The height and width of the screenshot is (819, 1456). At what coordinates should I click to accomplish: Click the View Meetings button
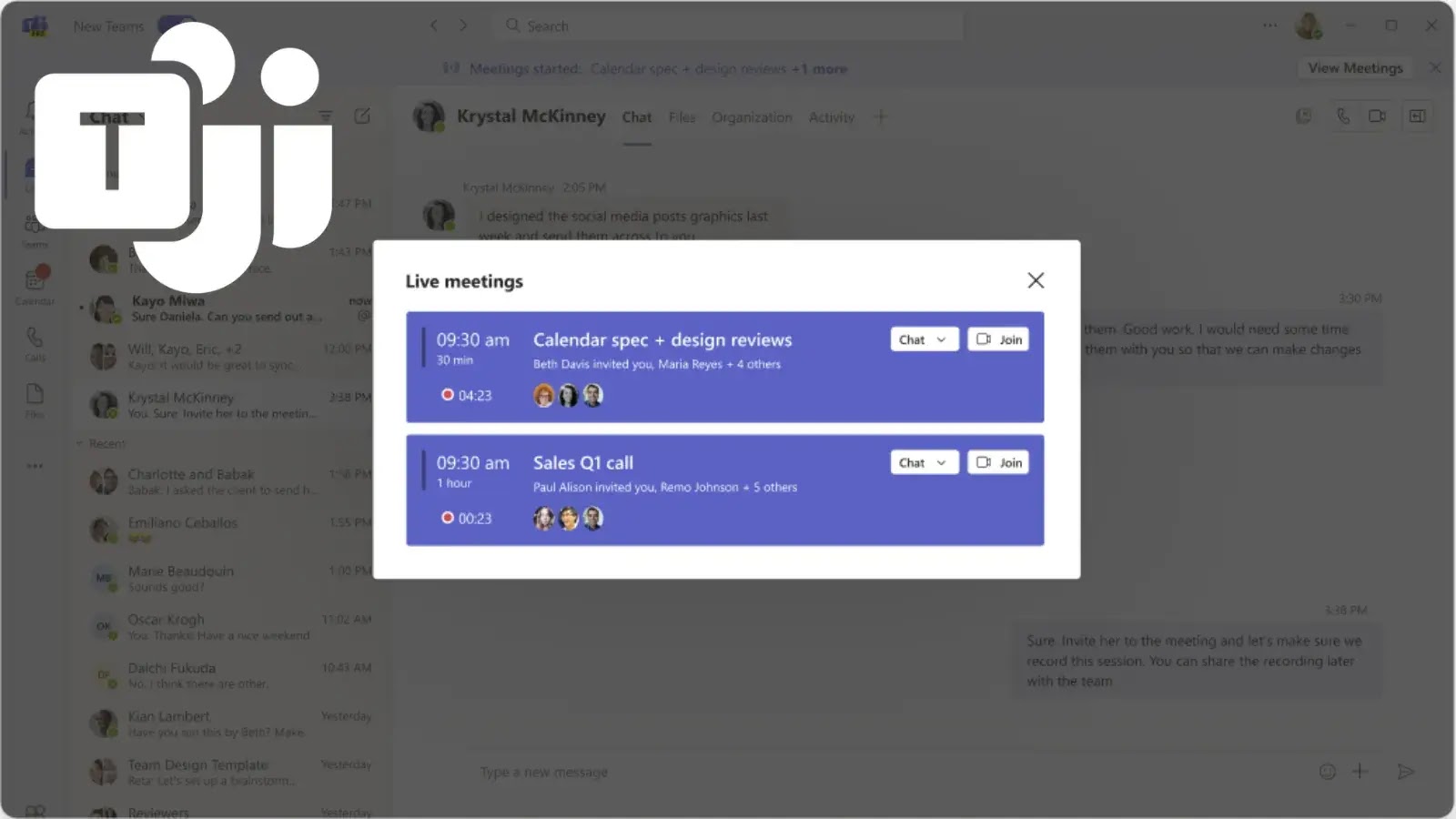pos(1353,67)
